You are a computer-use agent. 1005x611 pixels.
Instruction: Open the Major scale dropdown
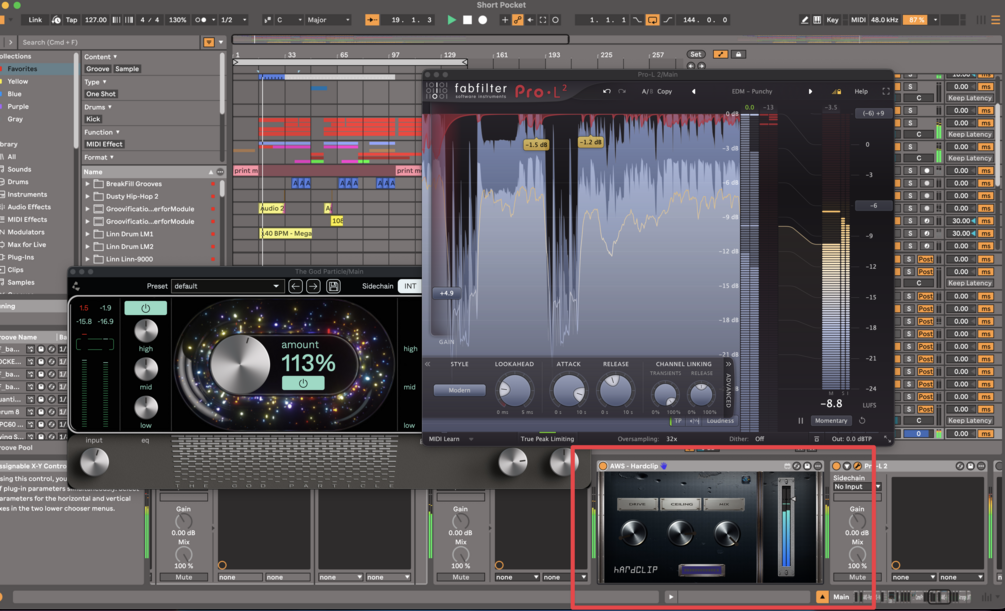[x=328, y=20]
